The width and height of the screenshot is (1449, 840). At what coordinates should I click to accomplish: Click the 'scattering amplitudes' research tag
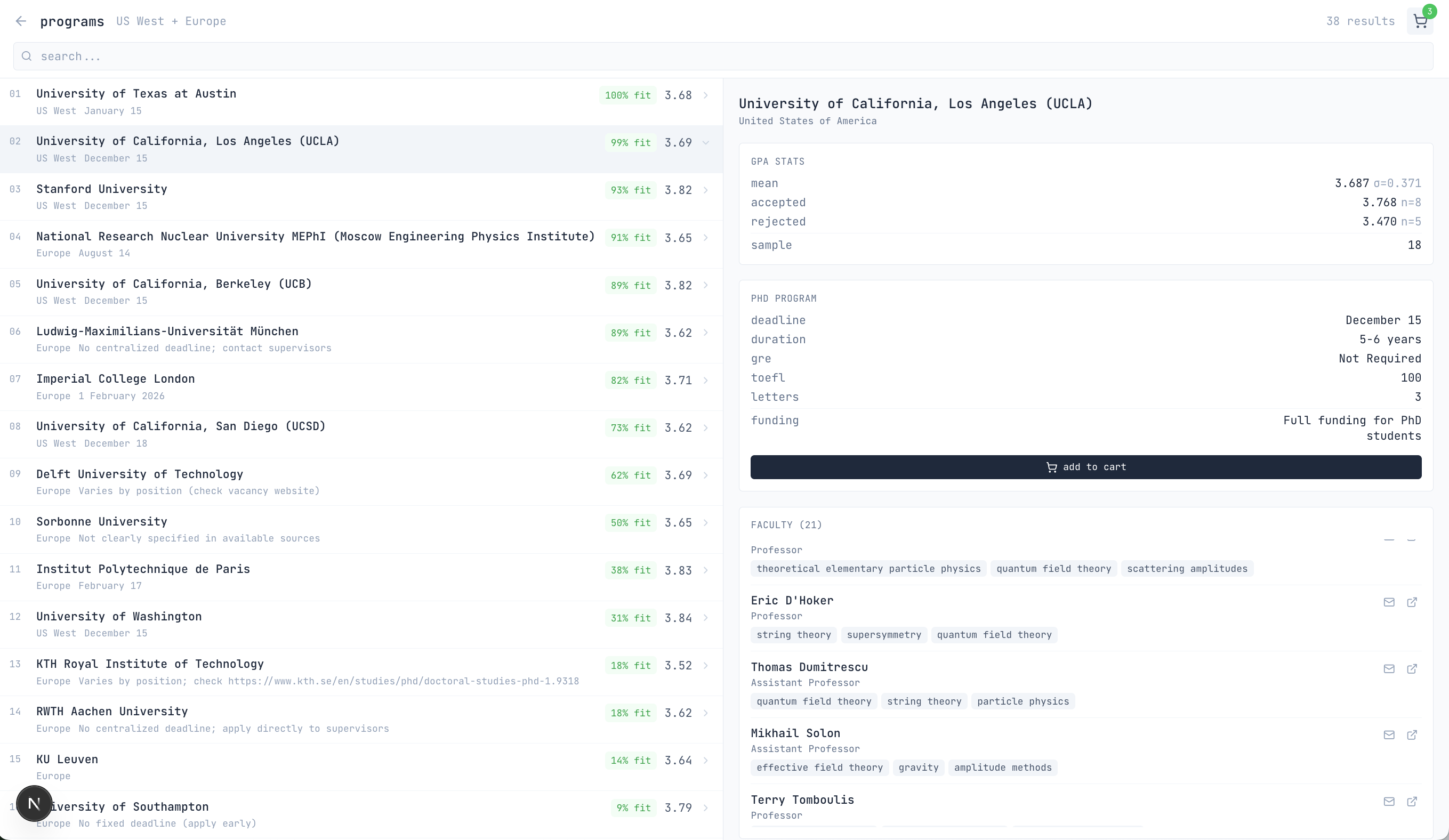click(1186, 569)
